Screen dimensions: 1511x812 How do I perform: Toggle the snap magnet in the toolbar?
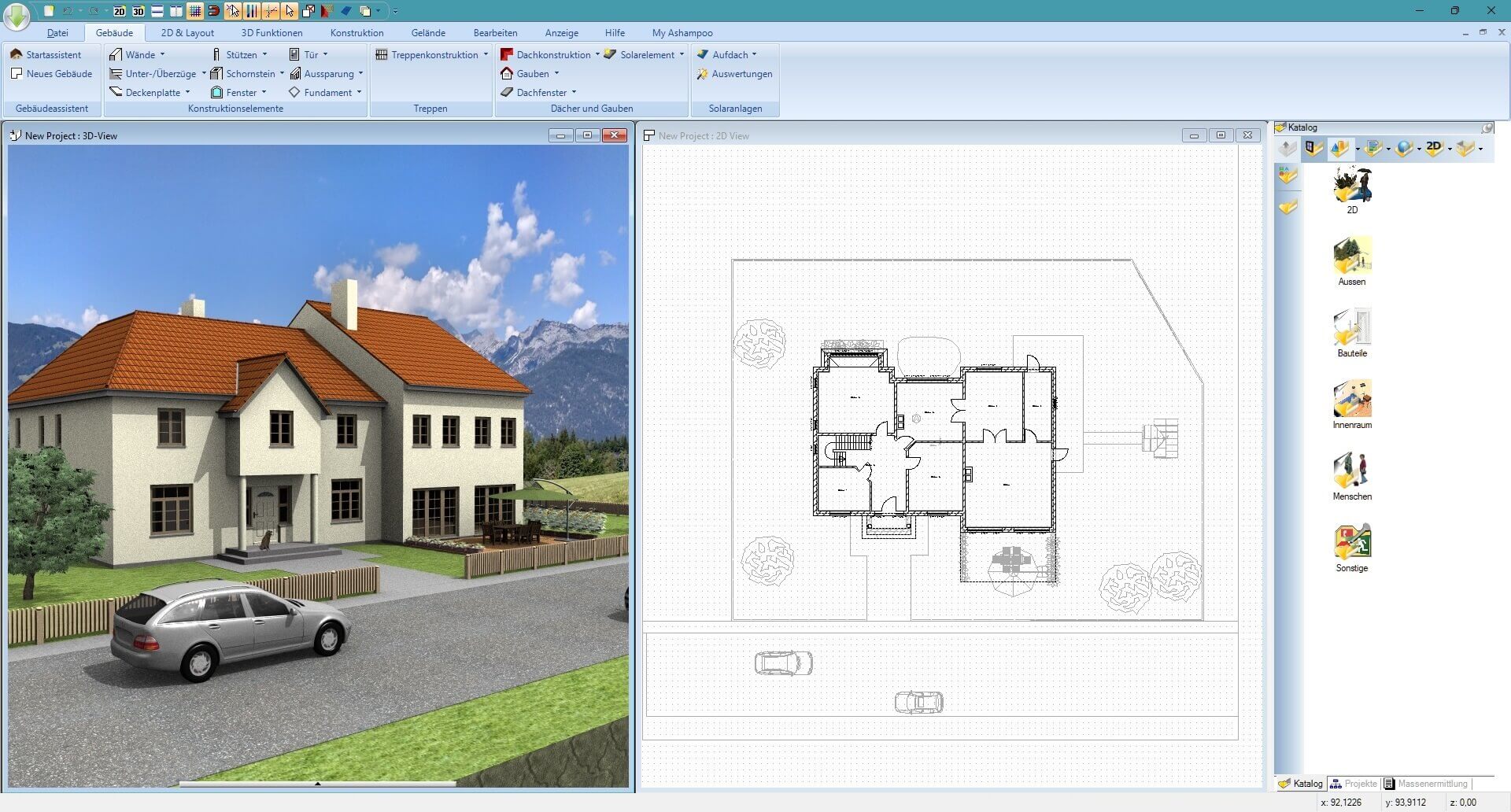coord(213,12)
